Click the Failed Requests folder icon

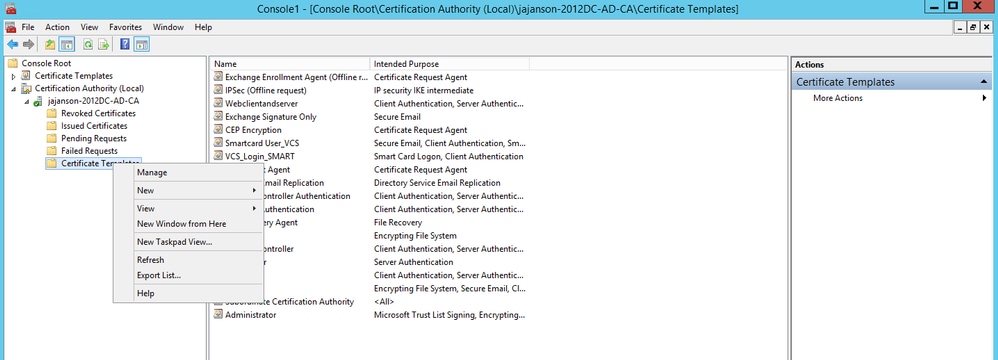pos(52,151)
